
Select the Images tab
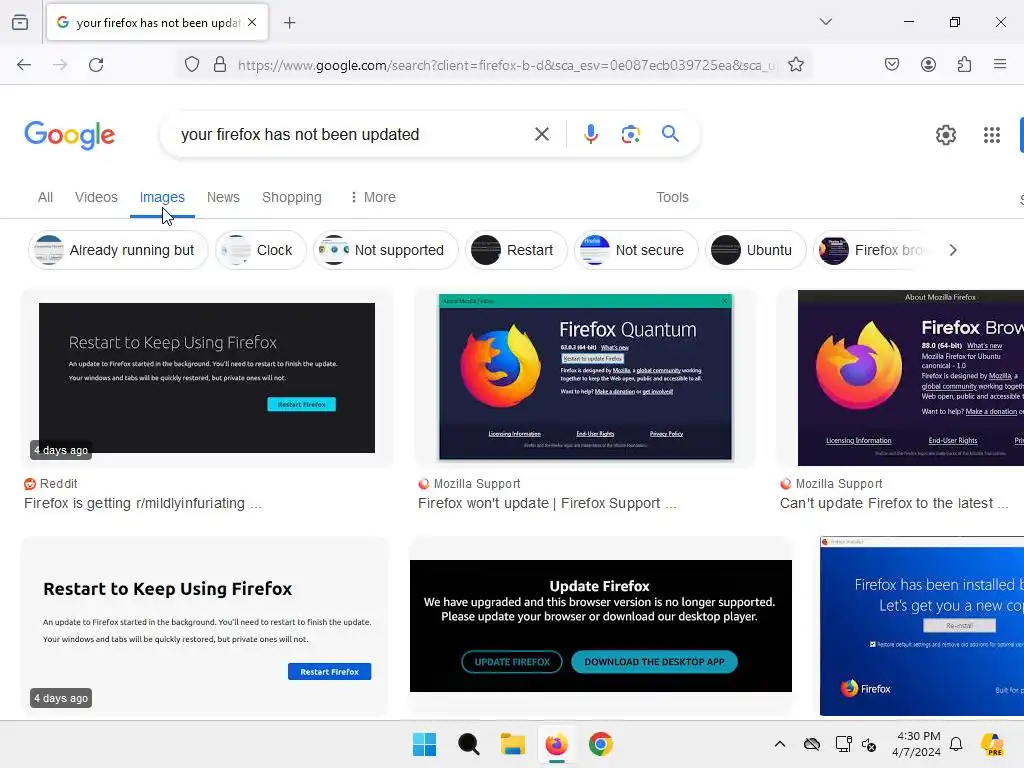[x=162, y=197]
